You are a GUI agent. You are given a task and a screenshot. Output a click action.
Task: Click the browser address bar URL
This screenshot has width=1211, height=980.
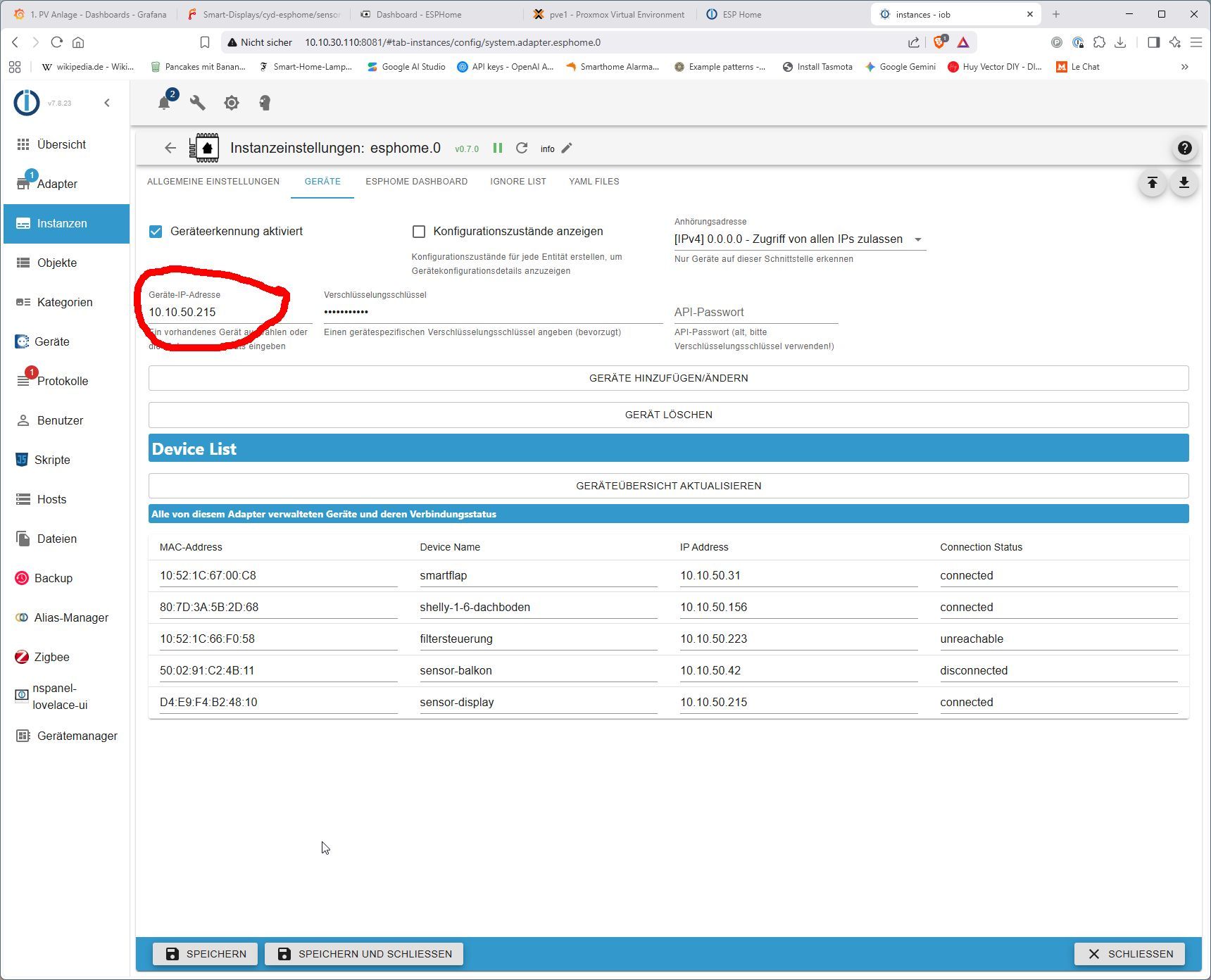tap(453, 42)
